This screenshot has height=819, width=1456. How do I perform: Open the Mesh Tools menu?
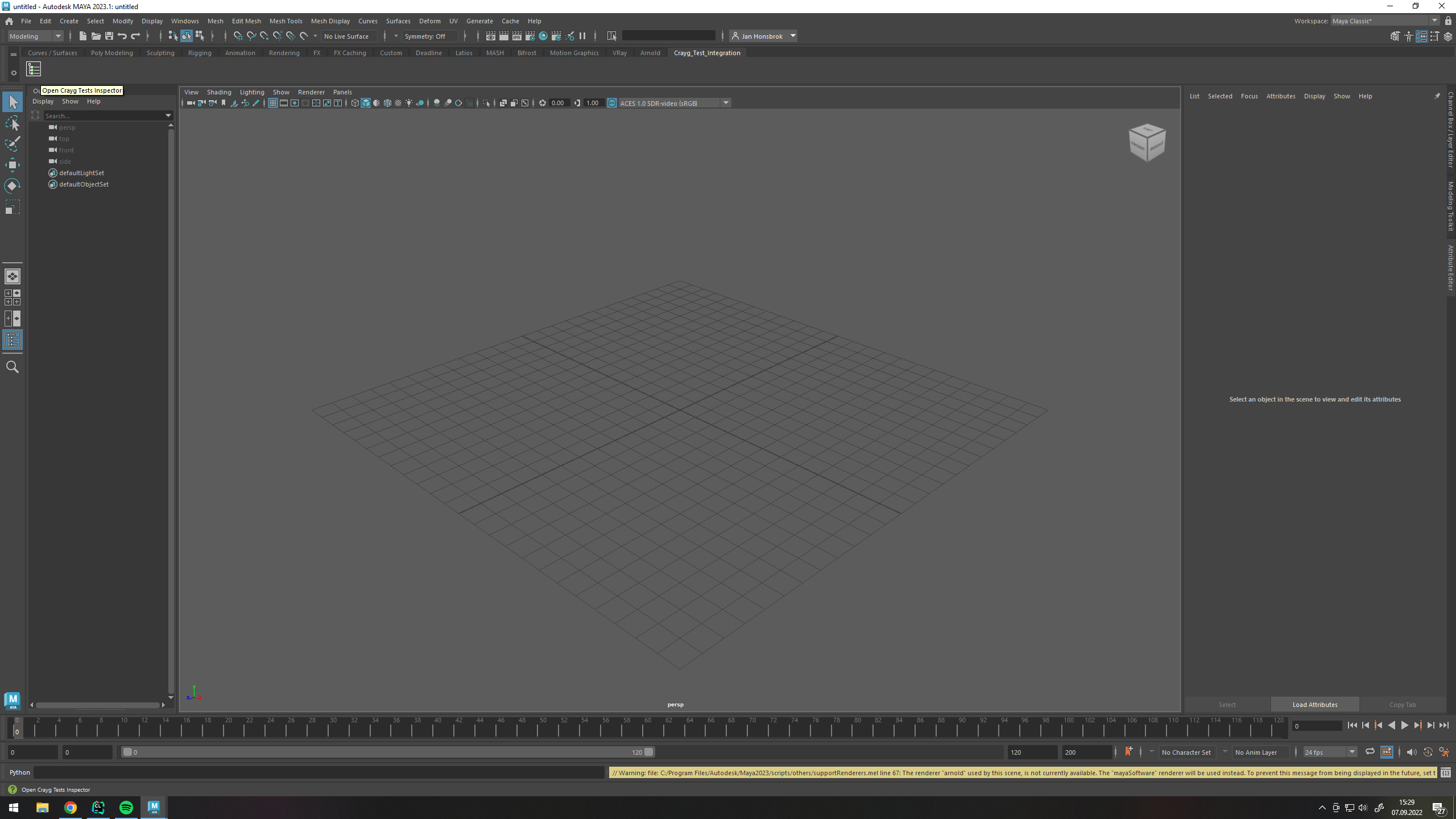coord(286,21)
